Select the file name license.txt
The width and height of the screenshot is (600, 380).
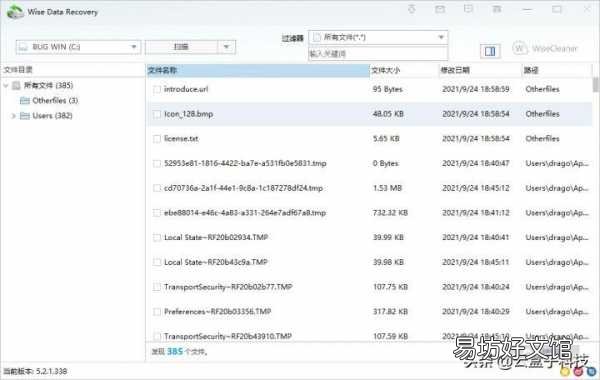coord(181,139)
